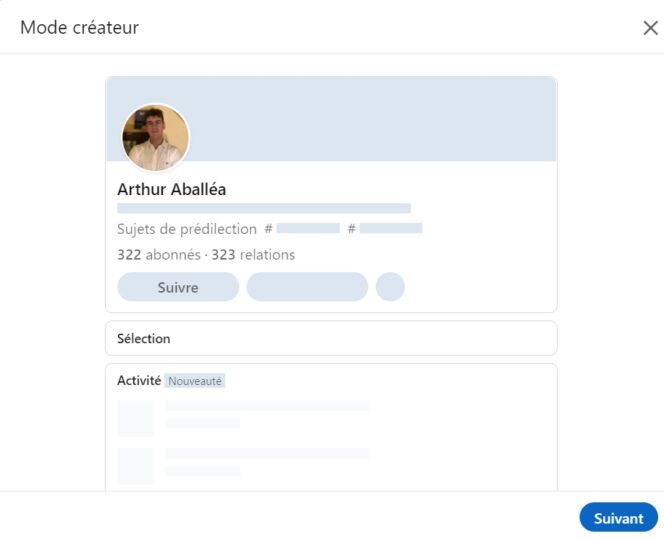Select the first activity thumbnail placeholder
664x539 pixels.
click(136, 418)
